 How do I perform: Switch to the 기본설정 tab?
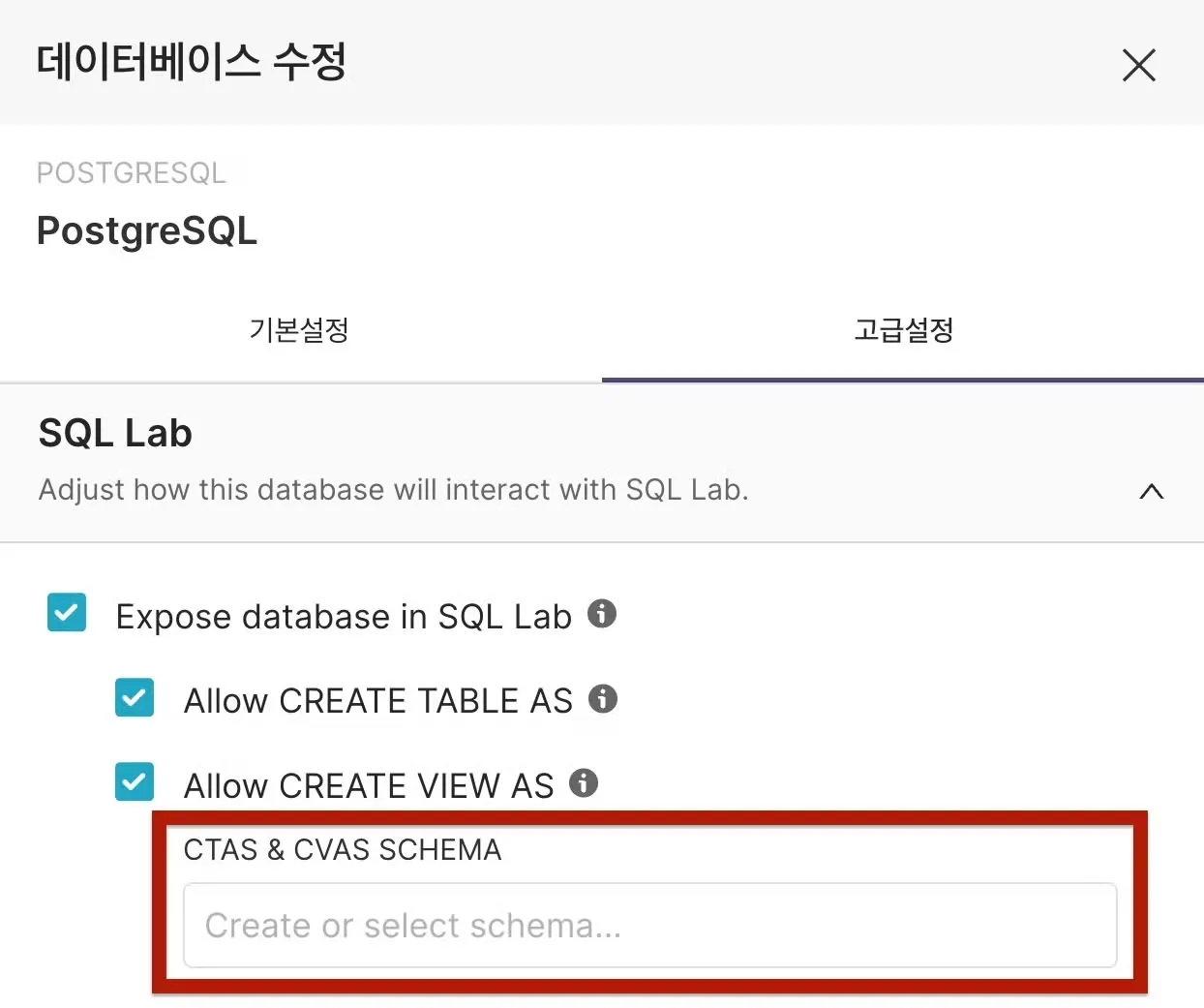point(299,330)
